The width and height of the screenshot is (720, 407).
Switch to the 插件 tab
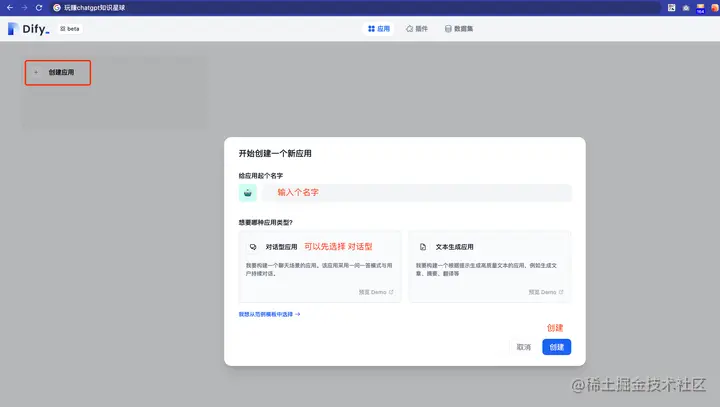pyautogui.click(x=417, y=28)
